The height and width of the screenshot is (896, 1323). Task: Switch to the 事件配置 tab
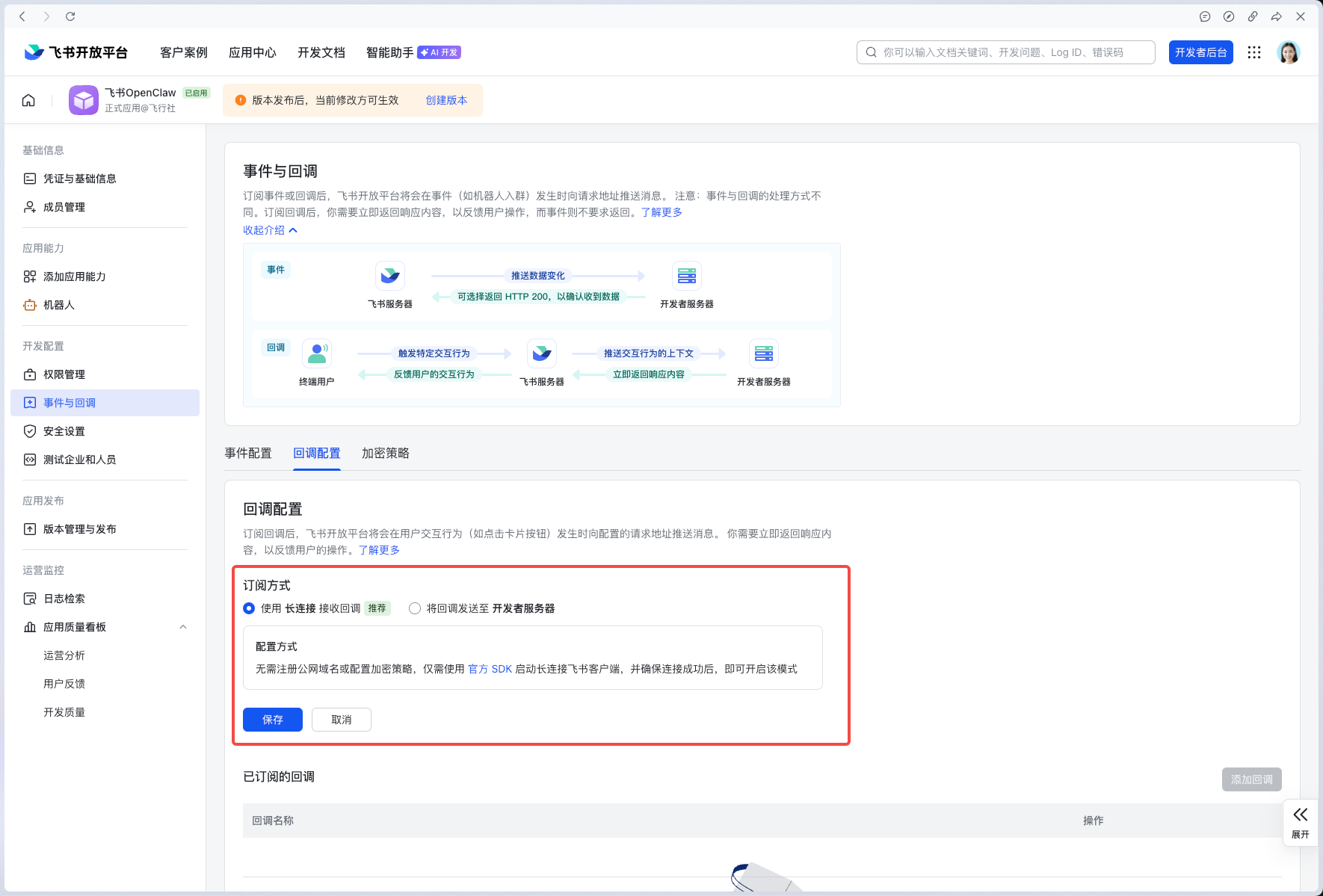pos(249,453)
